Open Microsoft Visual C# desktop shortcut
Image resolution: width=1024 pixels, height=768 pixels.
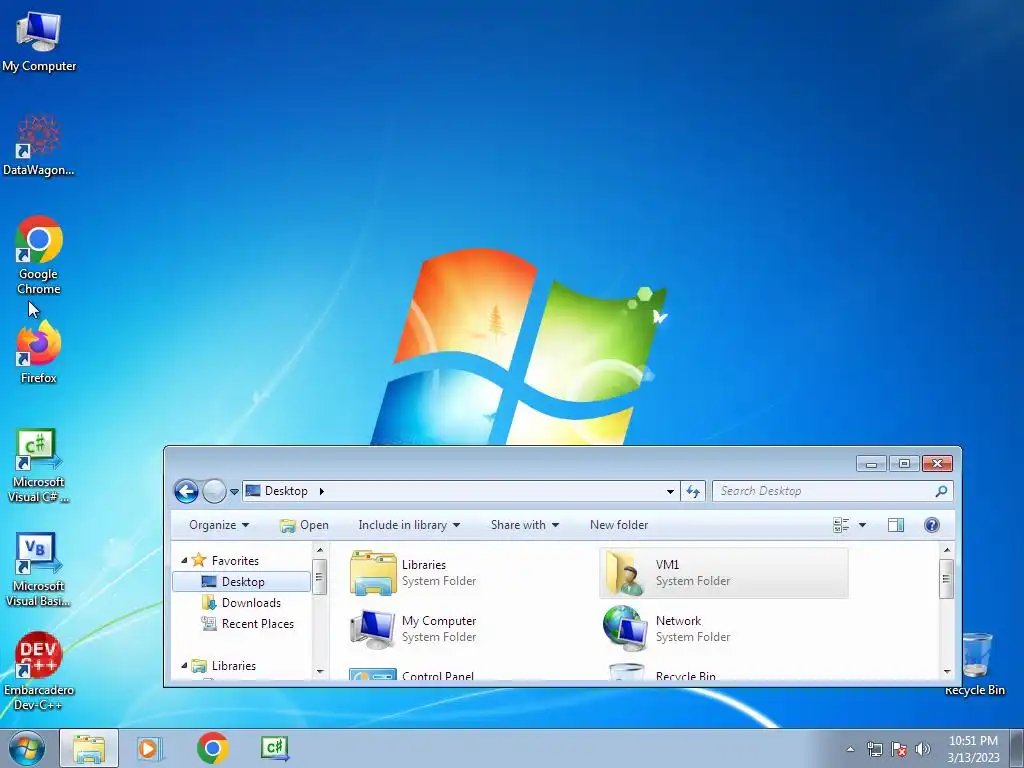[39, 465]
